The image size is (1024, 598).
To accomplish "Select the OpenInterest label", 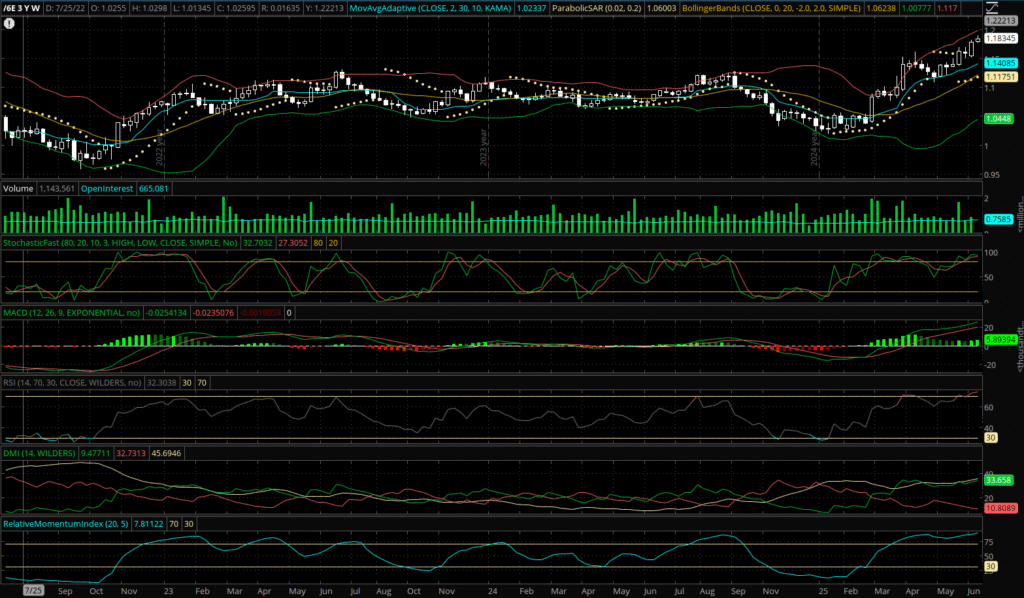I will coord(107,189).
